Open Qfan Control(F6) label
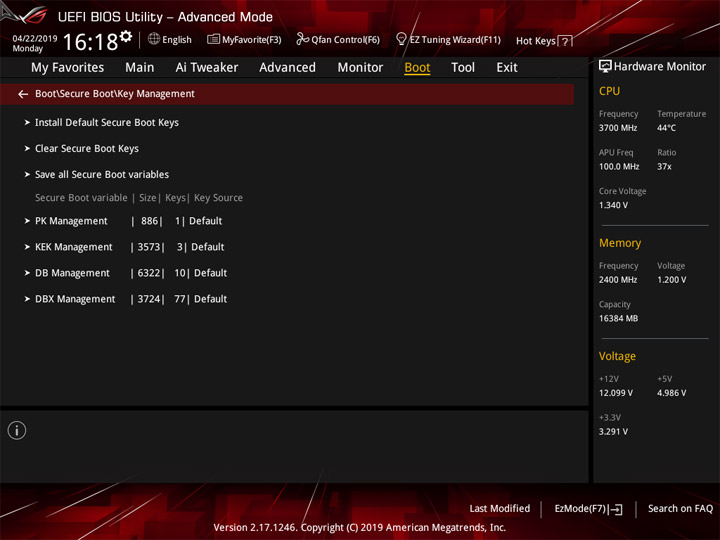This screenshot has width=720, height=540. (345, 40)
